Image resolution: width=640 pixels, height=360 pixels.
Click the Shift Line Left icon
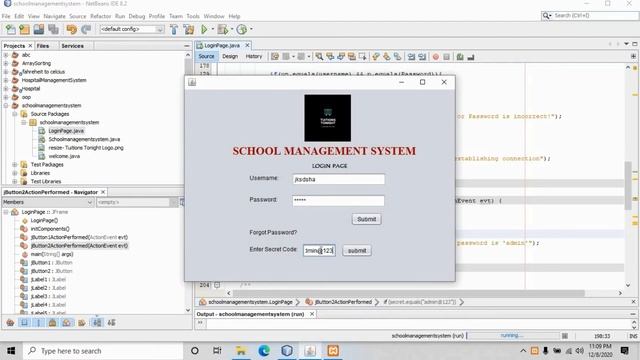(411, 57)
